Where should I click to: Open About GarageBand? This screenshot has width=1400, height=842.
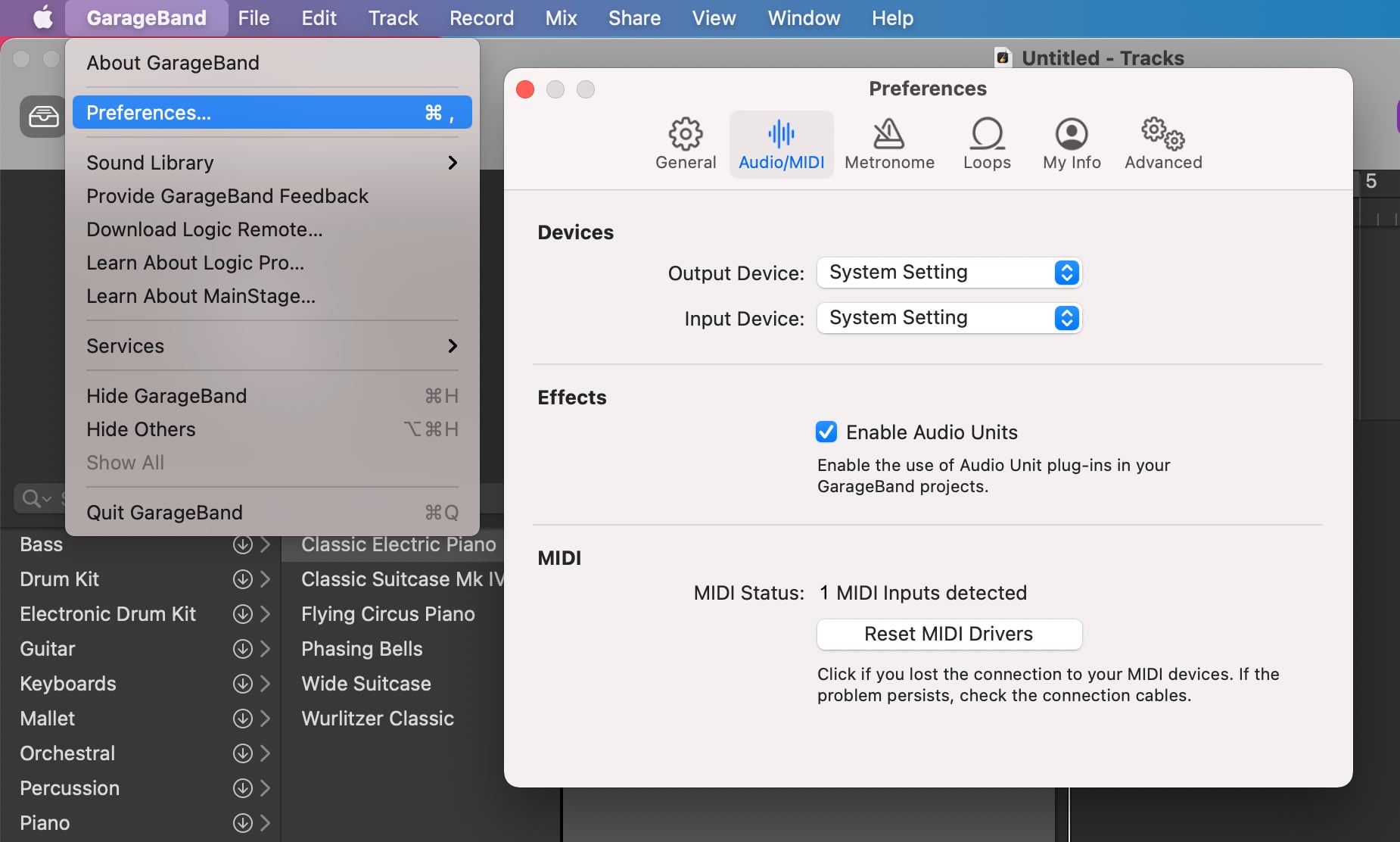coord(272,63)
